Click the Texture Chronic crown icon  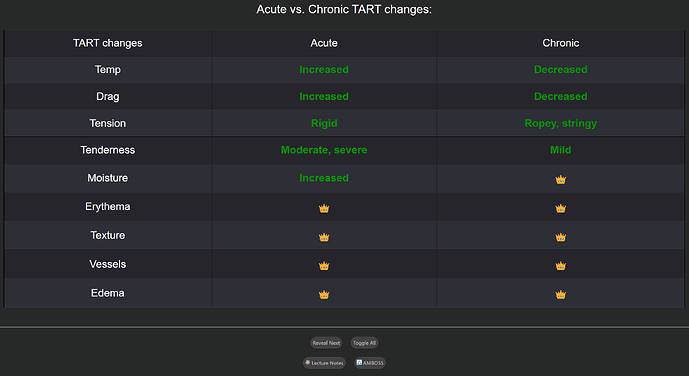560,237
